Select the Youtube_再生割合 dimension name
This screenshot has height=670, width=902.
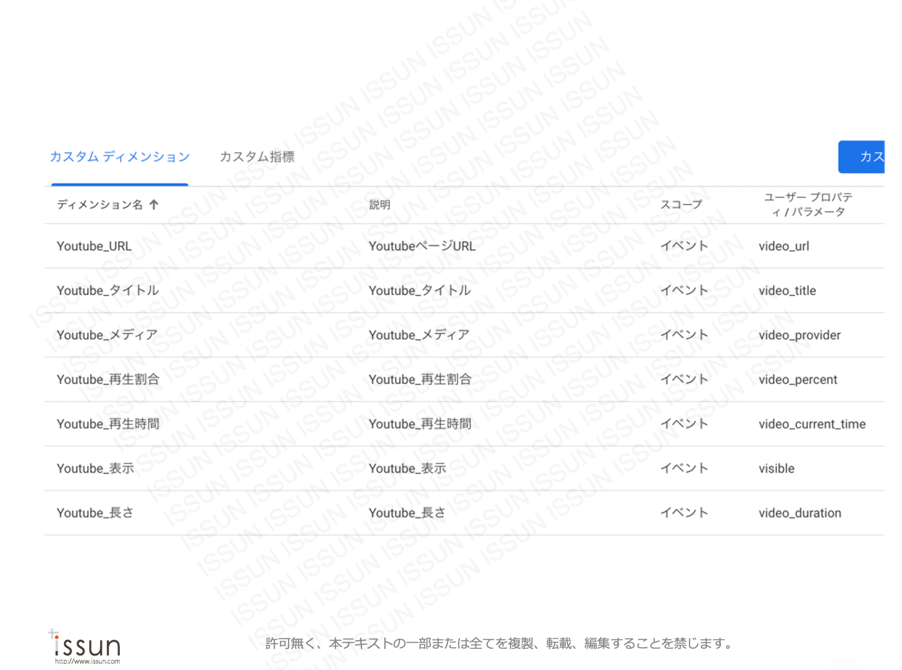click(108, 380)
